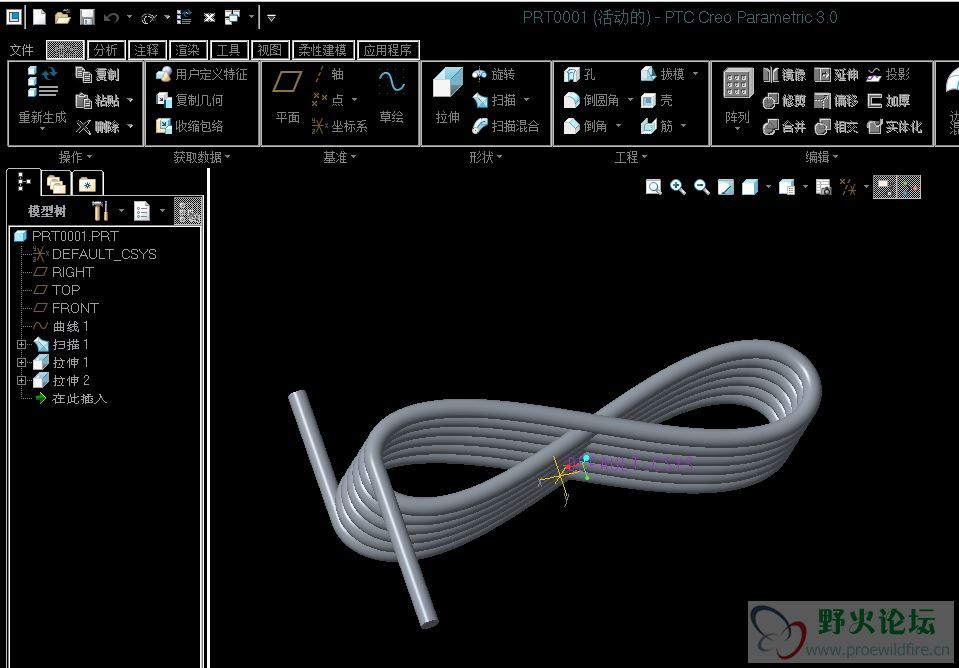
Task: Toggle the datum display filters icon
Action: pos(848,187)
